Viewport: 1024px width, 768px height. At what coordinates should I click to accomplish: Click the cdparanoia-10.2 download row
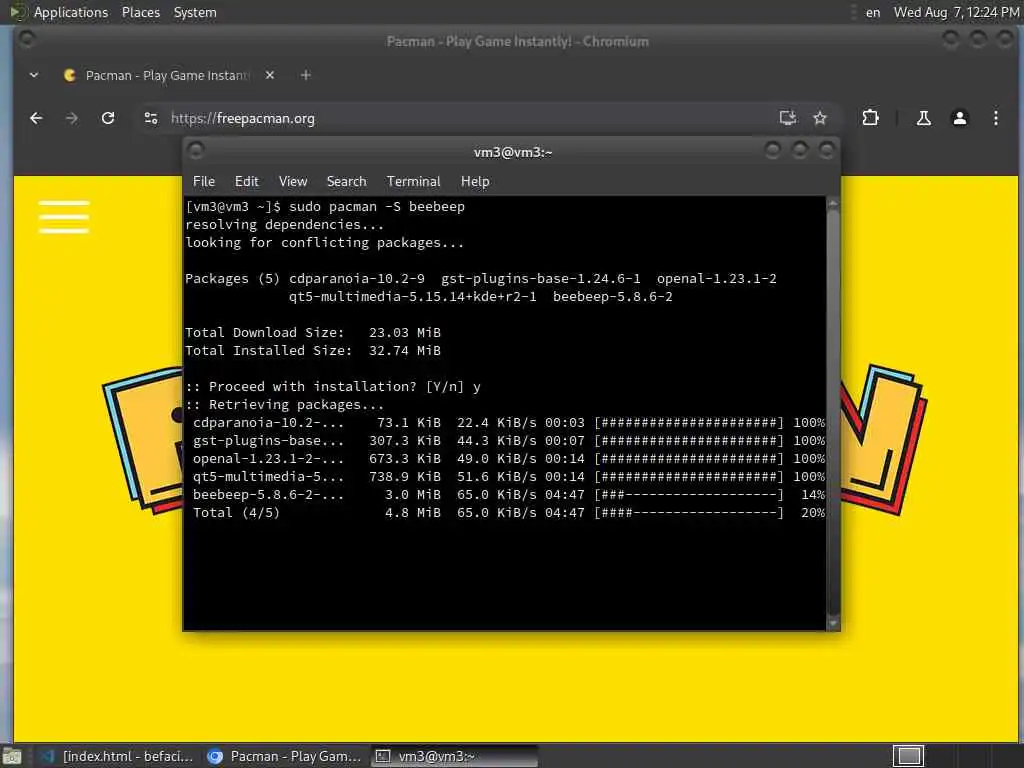click(509, 423)
